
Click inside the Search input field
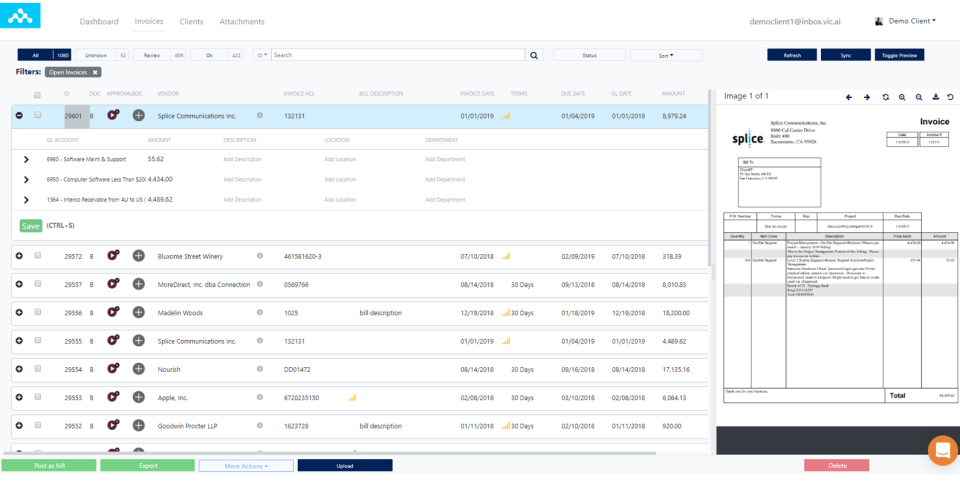[398, 55]
